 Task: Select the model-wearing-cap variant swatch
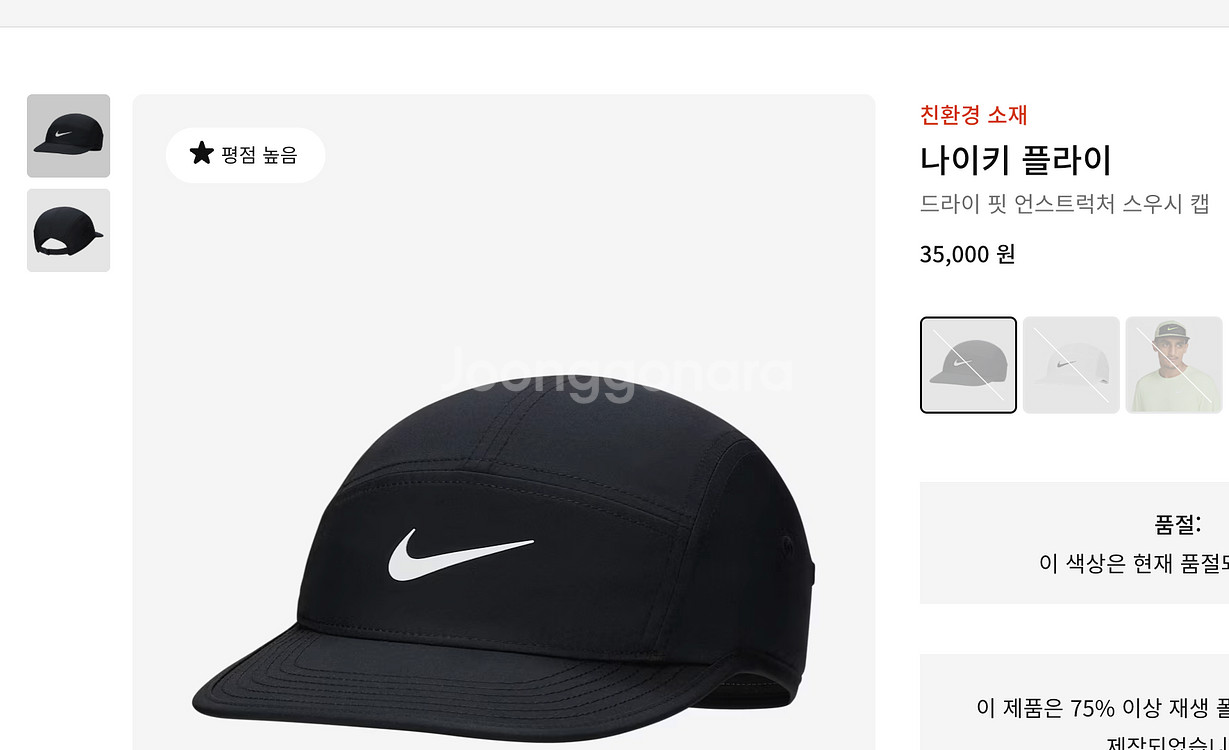pos(1173,364)
